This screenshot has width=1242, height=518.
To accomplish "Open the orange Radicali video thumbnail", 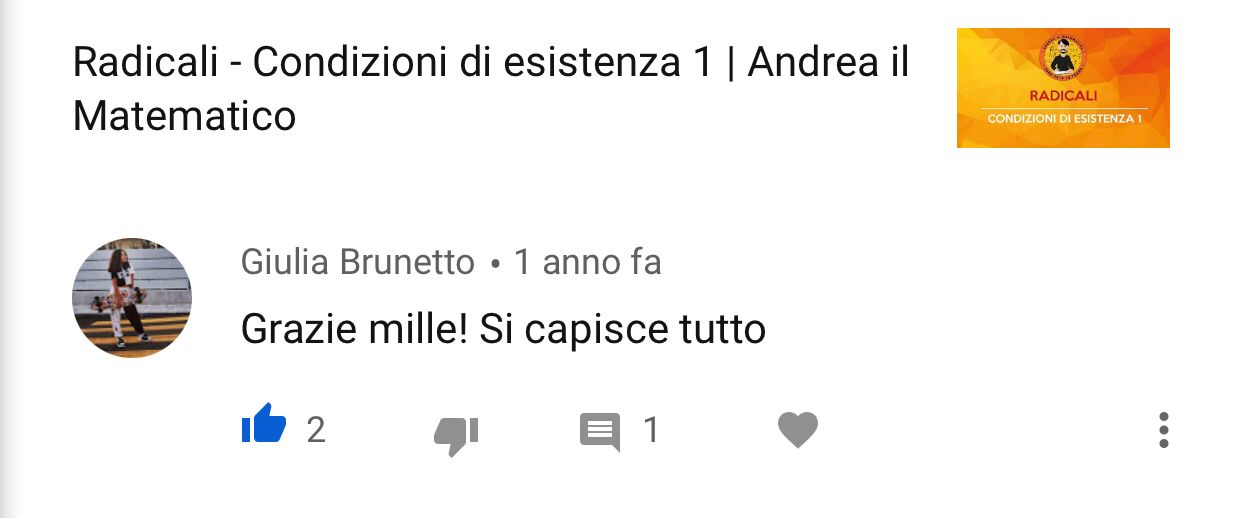I will tap(1063, 88).
